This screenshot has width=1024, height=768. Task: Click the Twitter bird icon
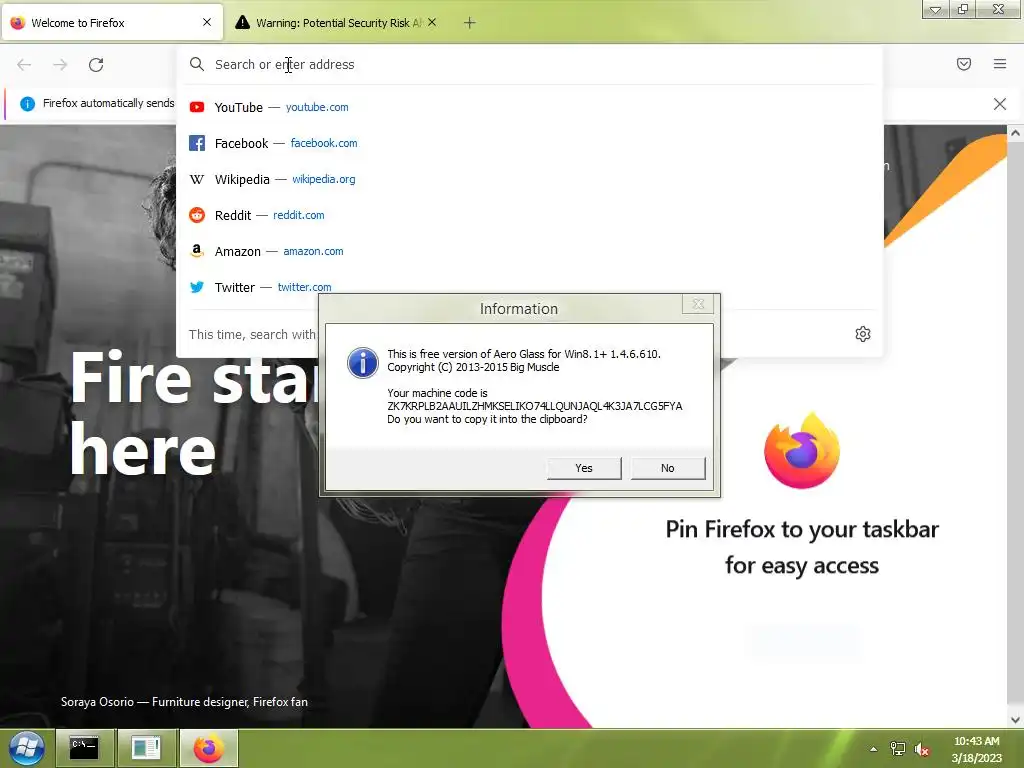click(197, 287)
